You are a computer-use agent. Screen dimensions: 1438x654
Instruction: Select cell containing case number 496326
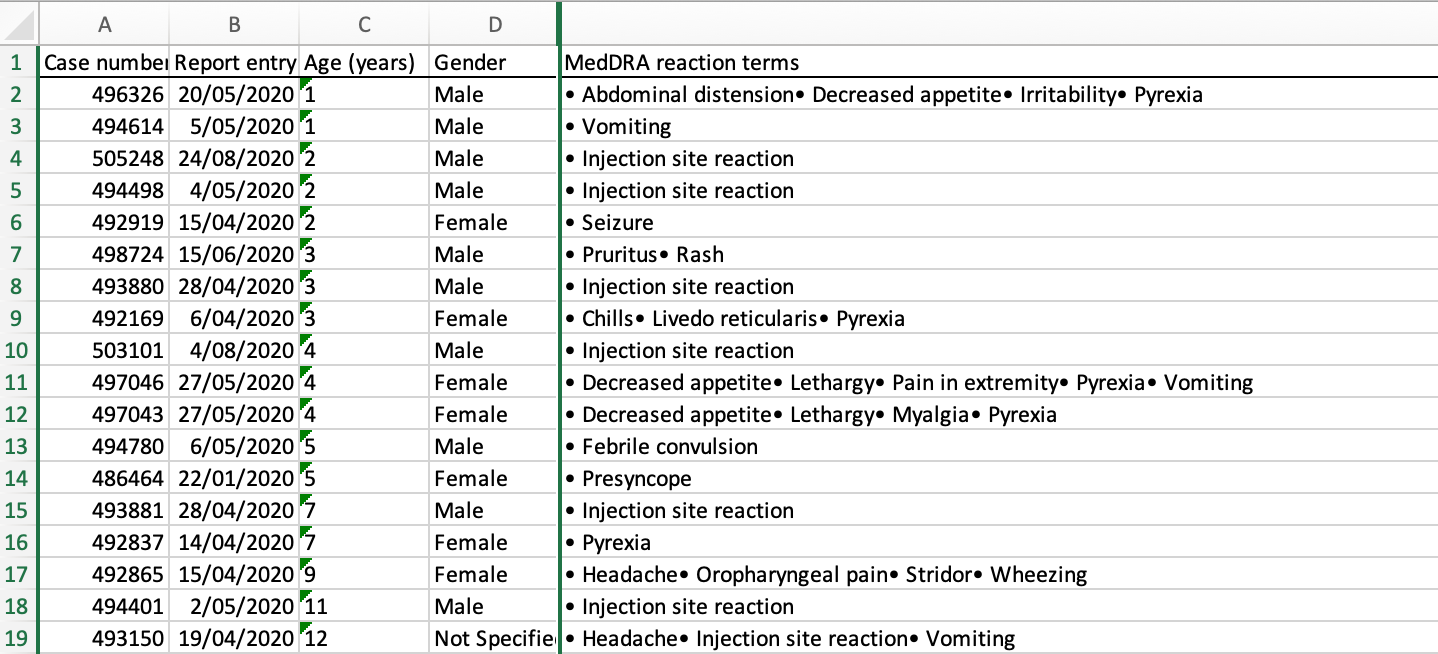pyautogui.click(x=104, y=95)
